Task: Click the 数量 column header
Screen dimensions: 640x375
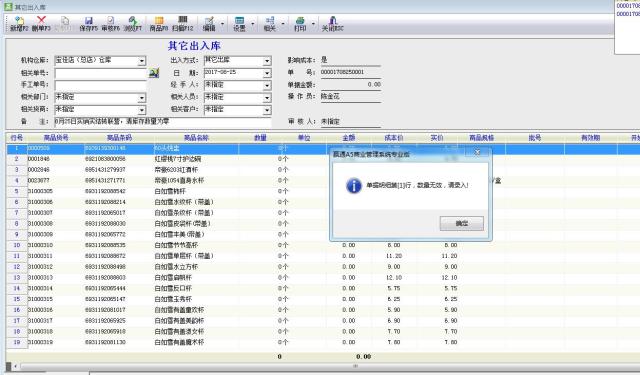Action: point(260,138)
